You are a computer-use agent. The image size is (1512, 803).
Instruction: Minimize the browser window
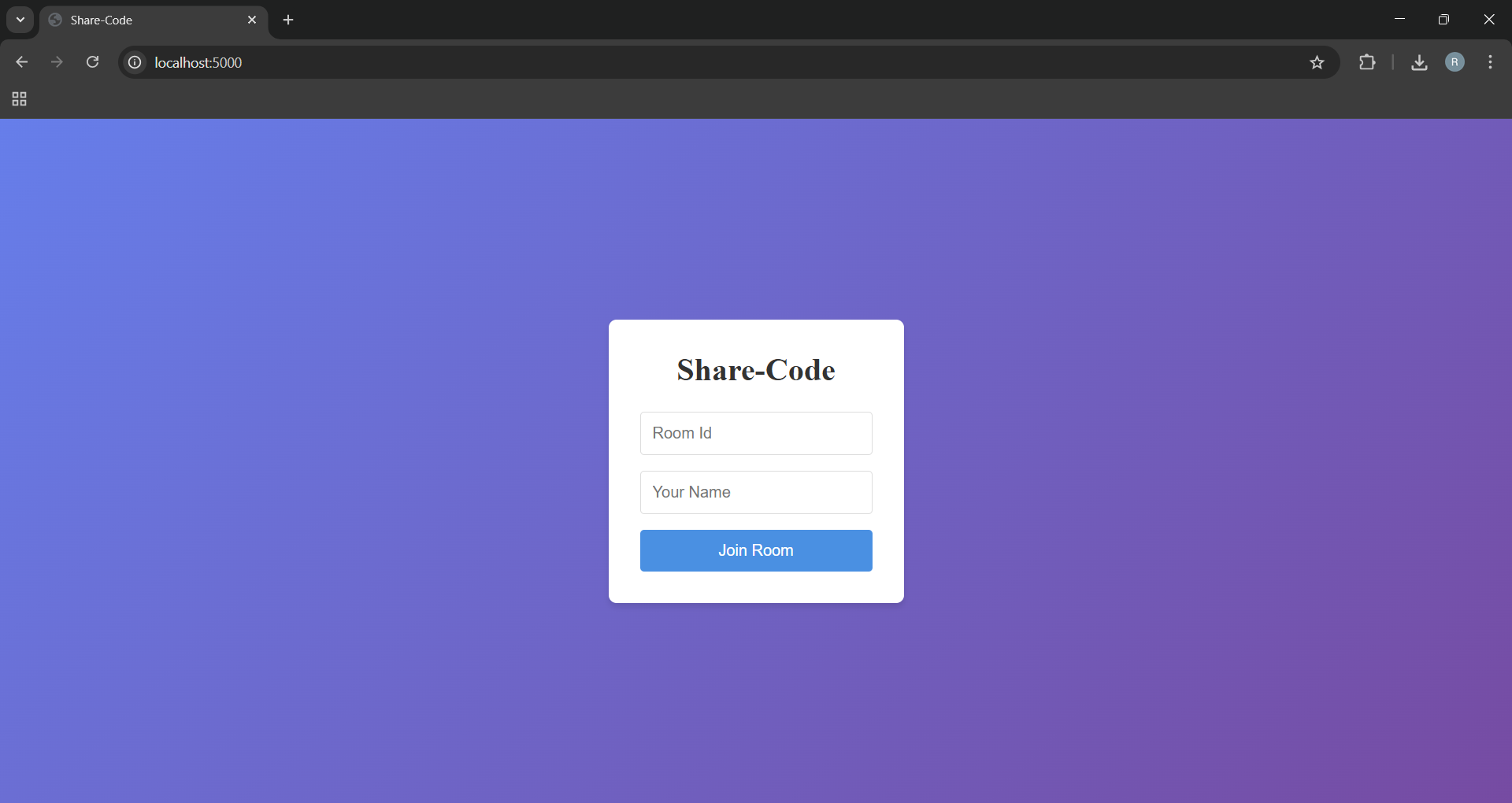(x=1399, y=19)
